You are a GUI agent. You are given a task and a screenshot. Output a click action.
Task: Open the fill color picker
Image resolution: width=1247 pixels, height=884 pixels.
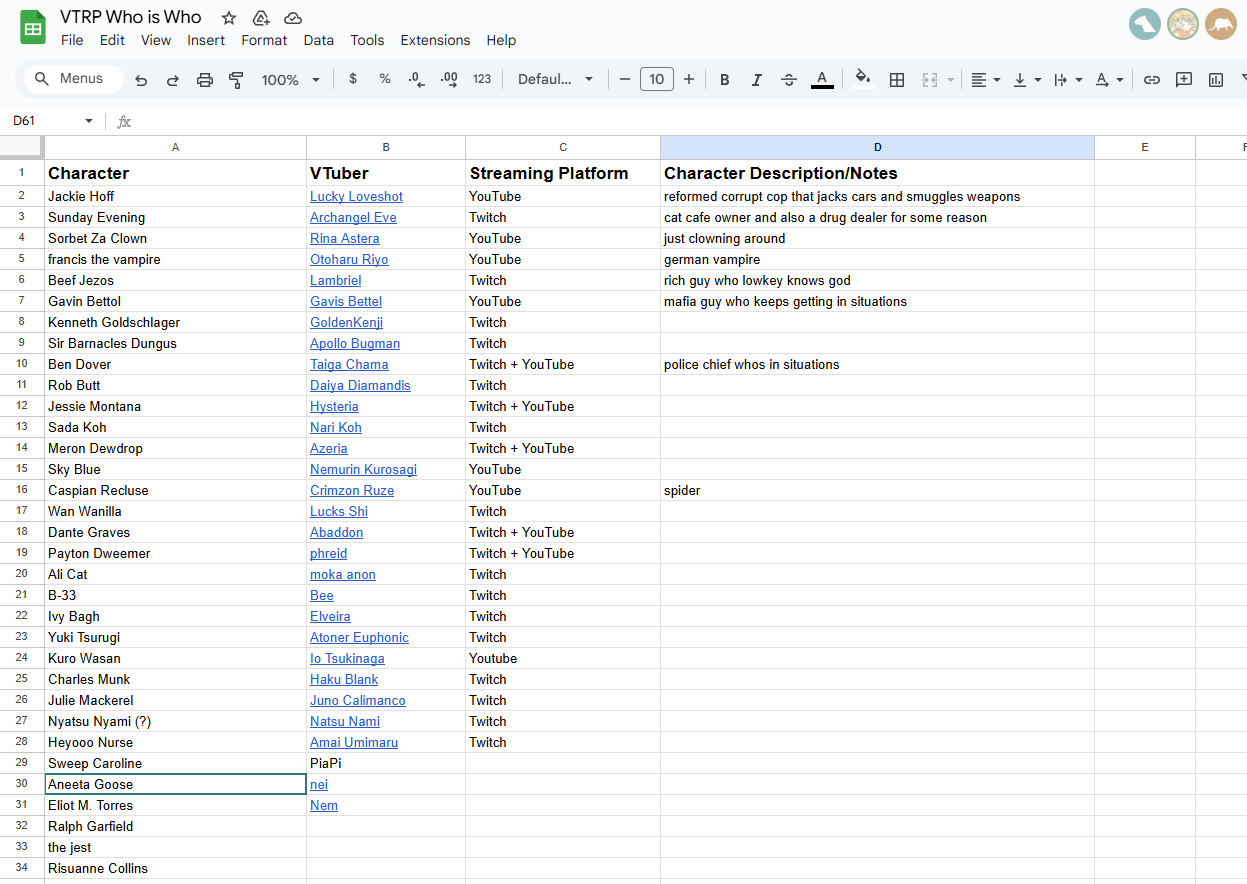[x=863, y=80]
